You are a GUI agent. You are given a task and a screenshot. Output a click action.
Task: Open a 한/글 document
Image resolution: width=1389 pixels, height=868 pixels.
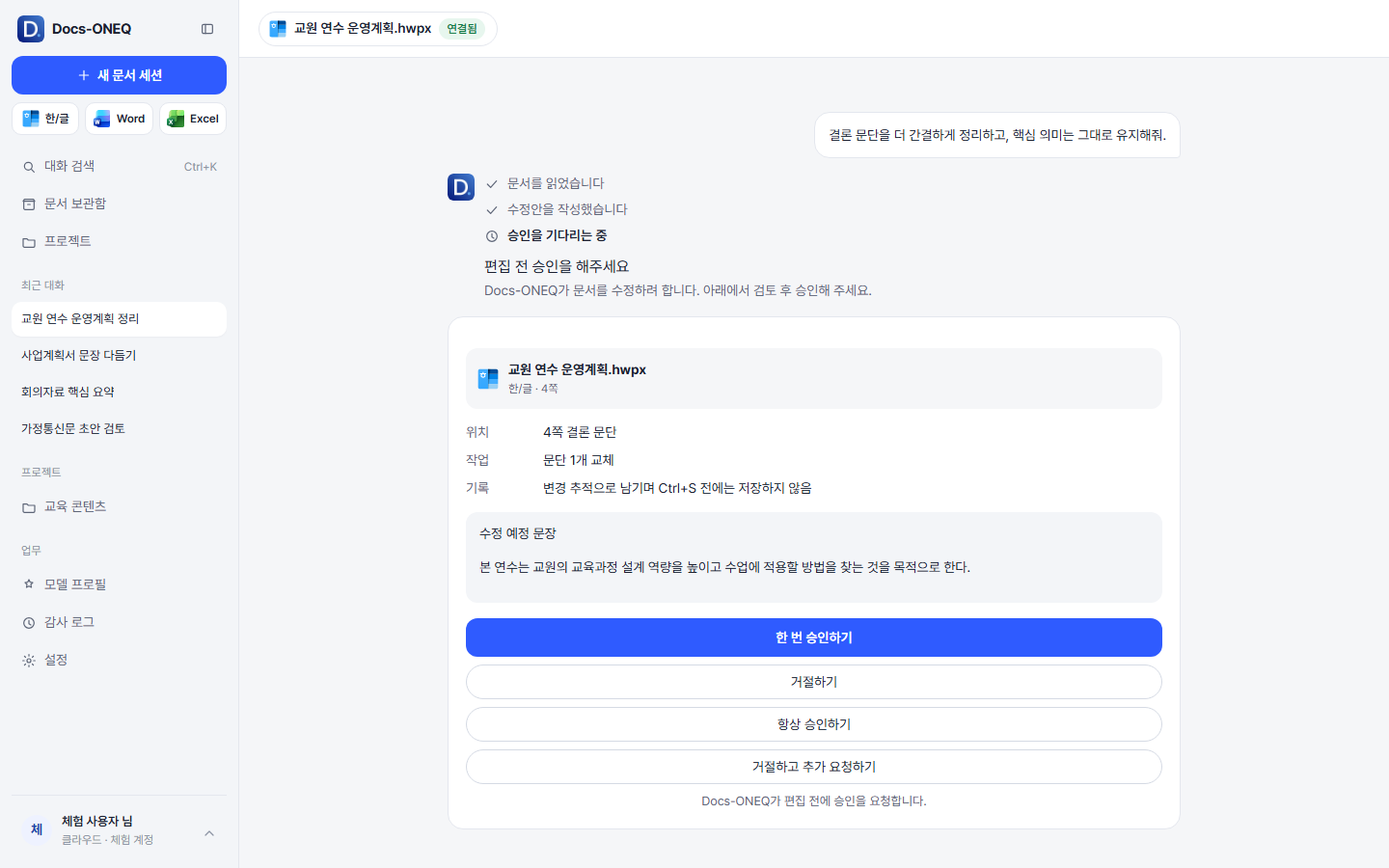pos(45,119)
